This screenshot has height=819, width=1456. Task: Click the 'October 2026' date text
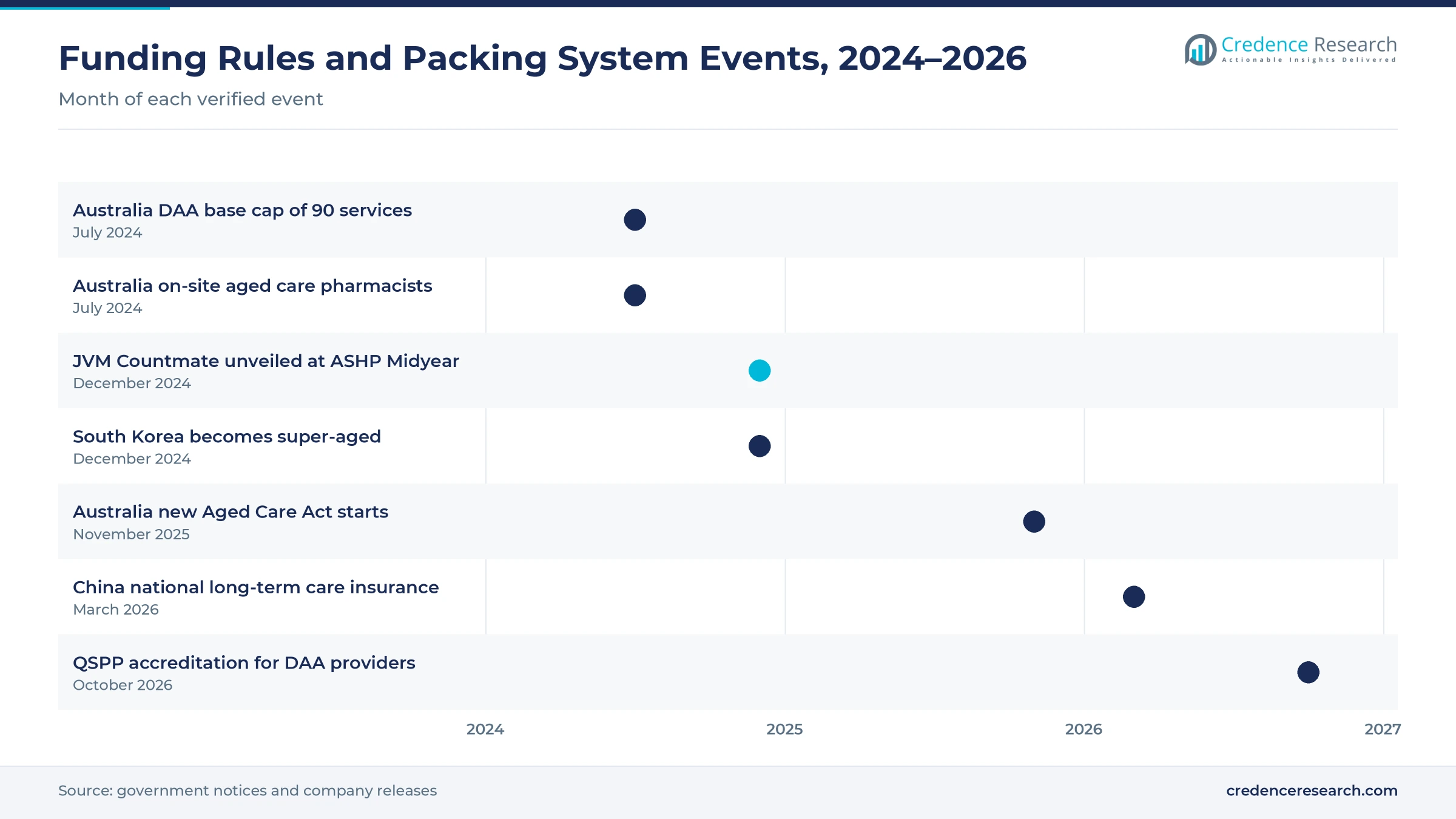[123, 685]
